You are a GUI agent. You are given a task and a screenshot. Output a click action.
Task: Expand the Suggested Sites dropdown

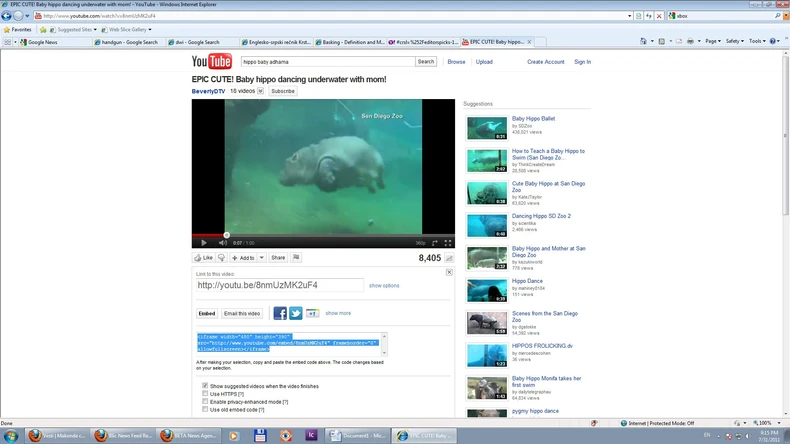pyautogui.click(x=95, y=30)
